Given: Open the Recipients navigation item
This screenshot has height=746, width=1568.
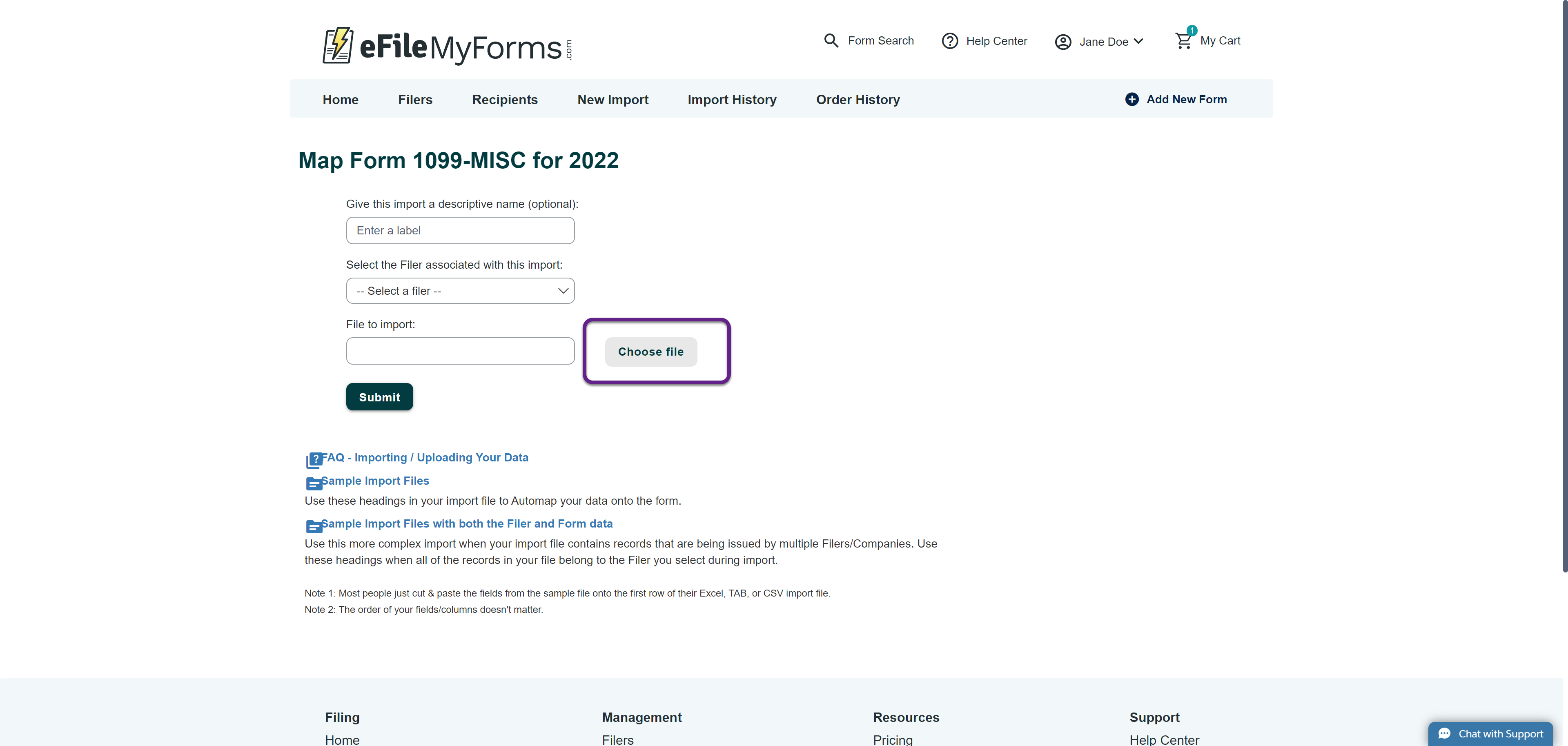Looking at the screenshot, I should coord(505,99).
